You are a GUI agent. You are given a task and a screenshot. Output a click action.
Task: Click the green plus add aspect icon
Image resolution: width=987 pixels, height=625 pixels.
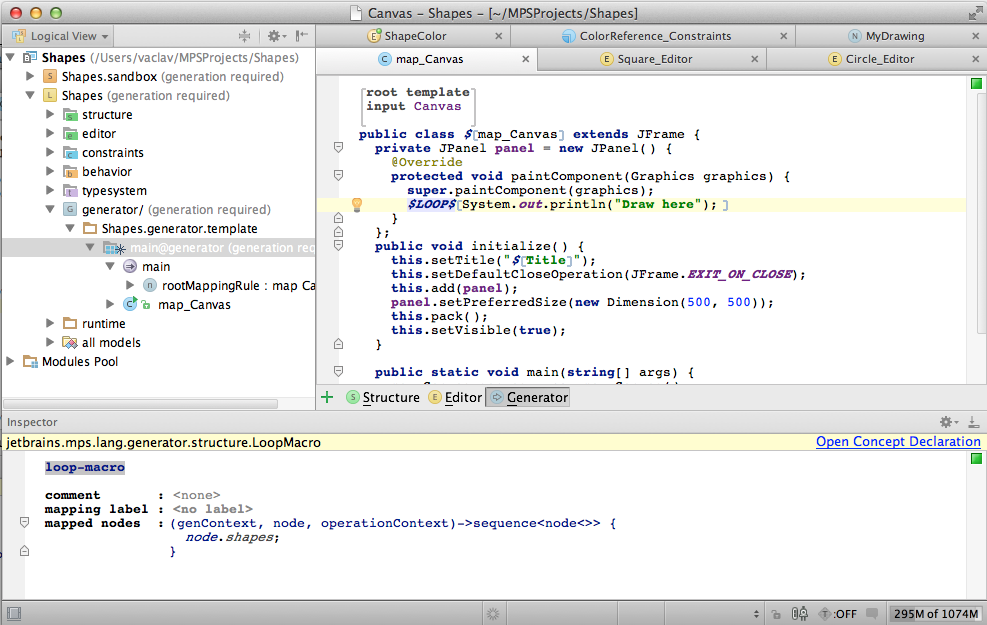click(x=327, y=397)
